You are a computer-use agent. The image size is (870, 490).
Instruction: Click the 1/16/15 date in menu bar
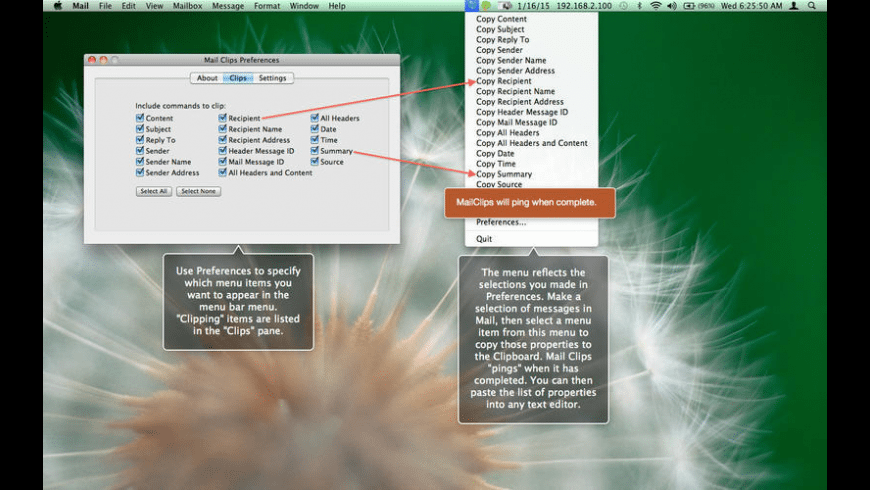[x=533, y=6]
